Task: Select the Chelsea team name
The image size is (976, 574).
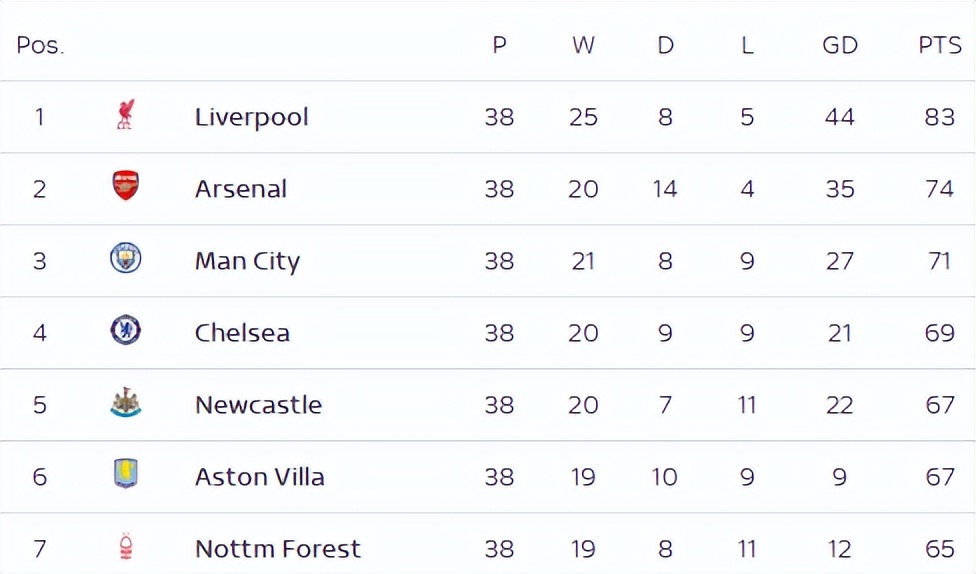Action: (x=242, y=333)
